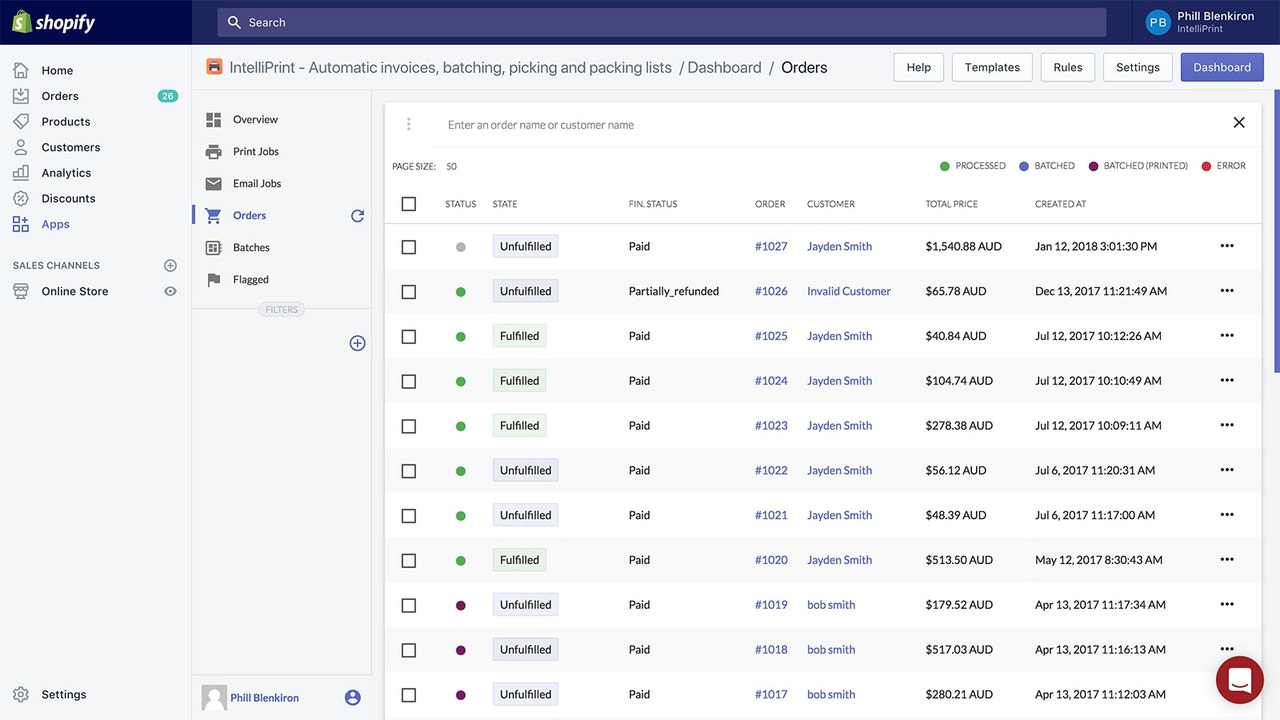The height and width of the screenshot is (720, 1280).
Task: Open order #1026 link
Action: tap(771, 290)
